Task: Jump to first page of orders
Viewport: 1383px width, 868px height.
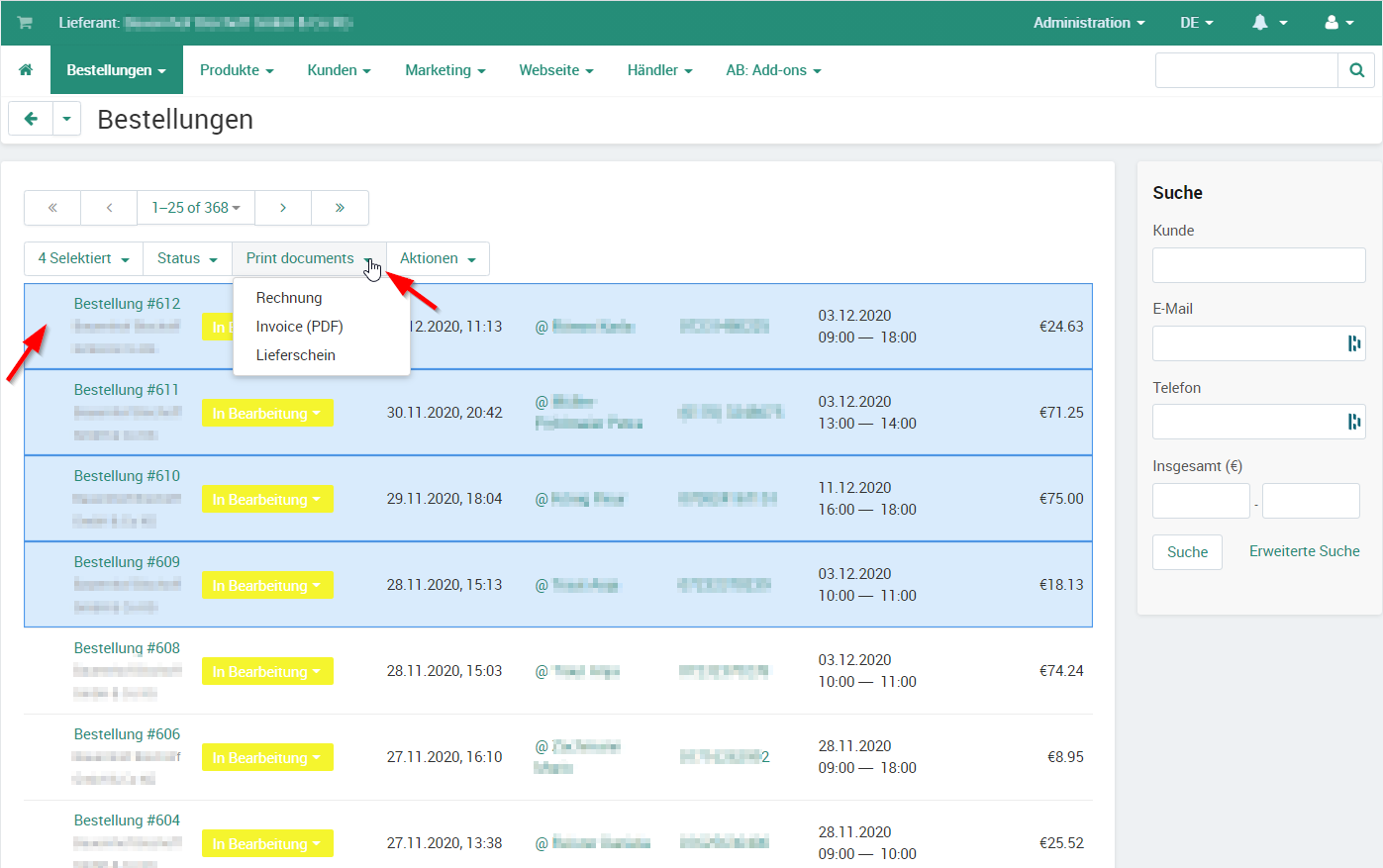Action: tap(52, 208)
